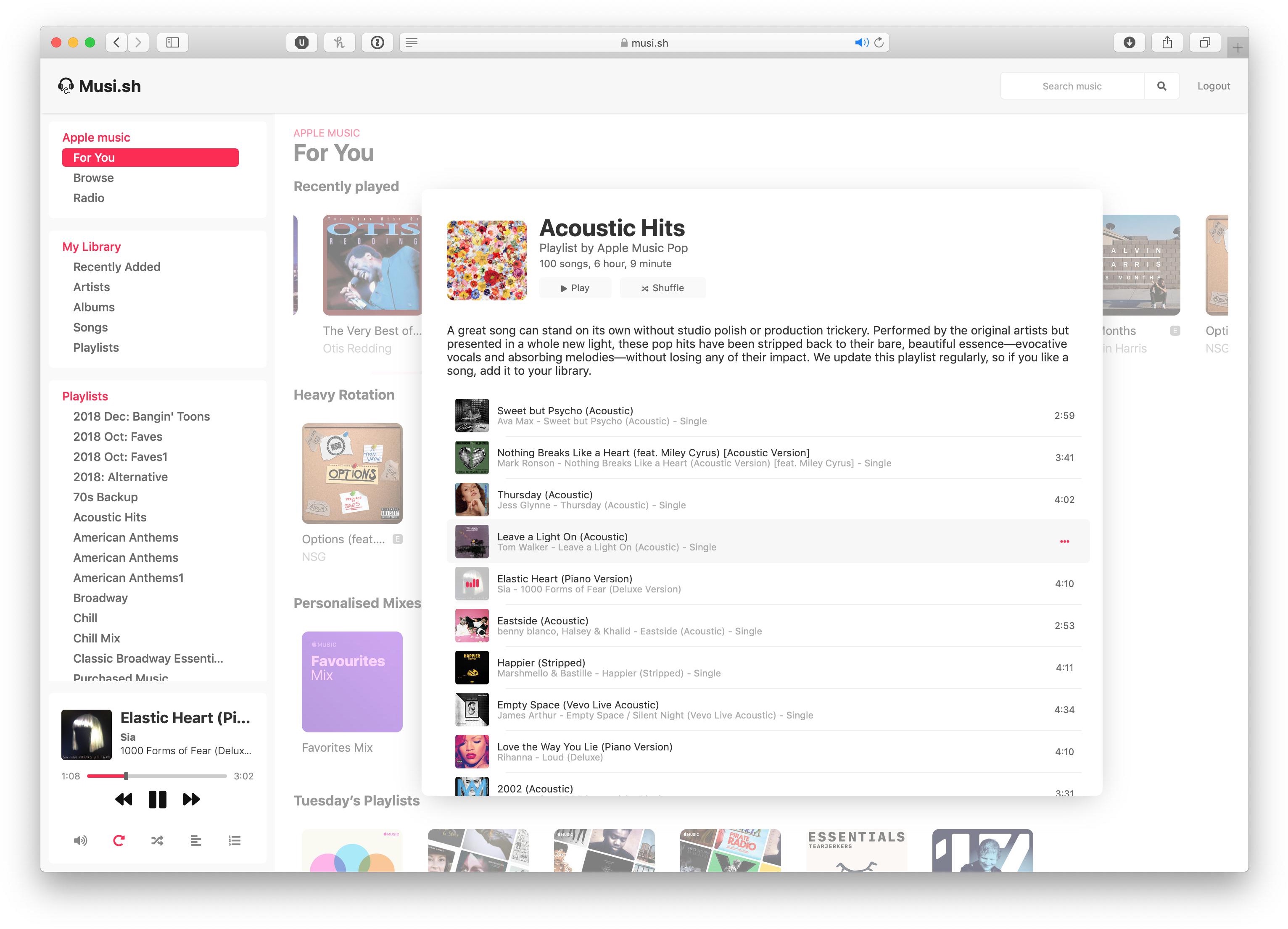Open Songs in My Library
The image size is (1288, 929).
click(90, 327)
